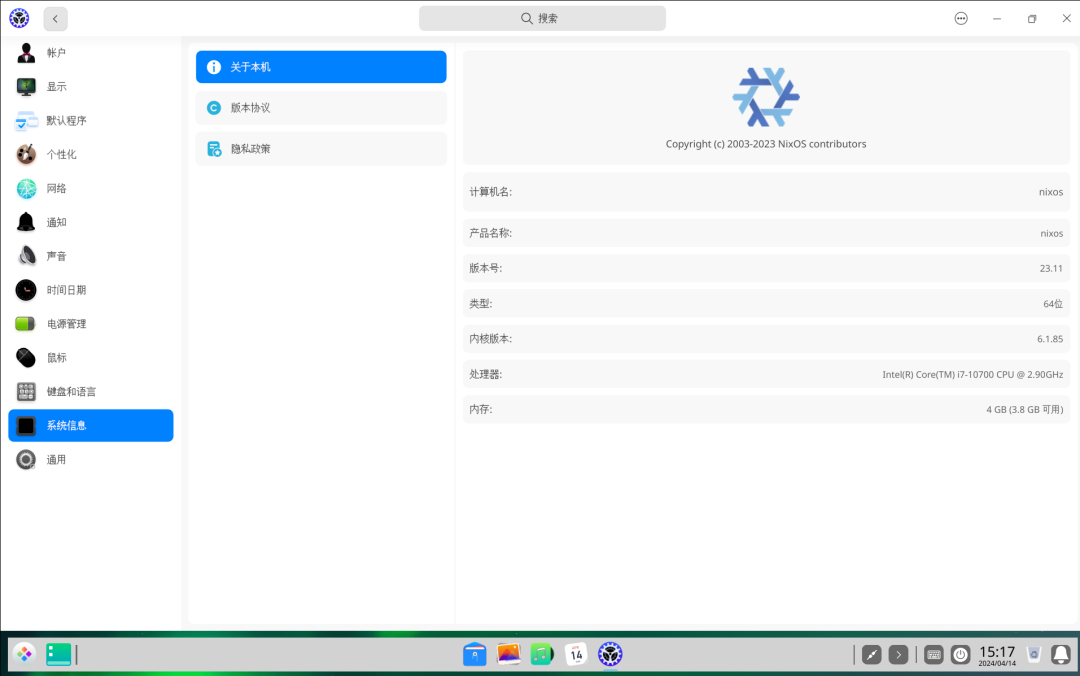This screenshot has height=676, width=1080.
Task: Open the 个性化 personalization palette icon
Action: point(26,154)
